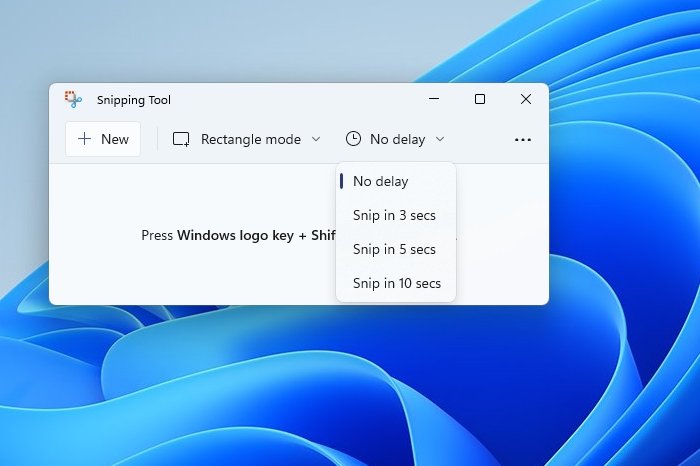Choose Snip in 10 secs option
Image resolution: width=700 pixels, height=466 pixels.
(x=396, y=283)
